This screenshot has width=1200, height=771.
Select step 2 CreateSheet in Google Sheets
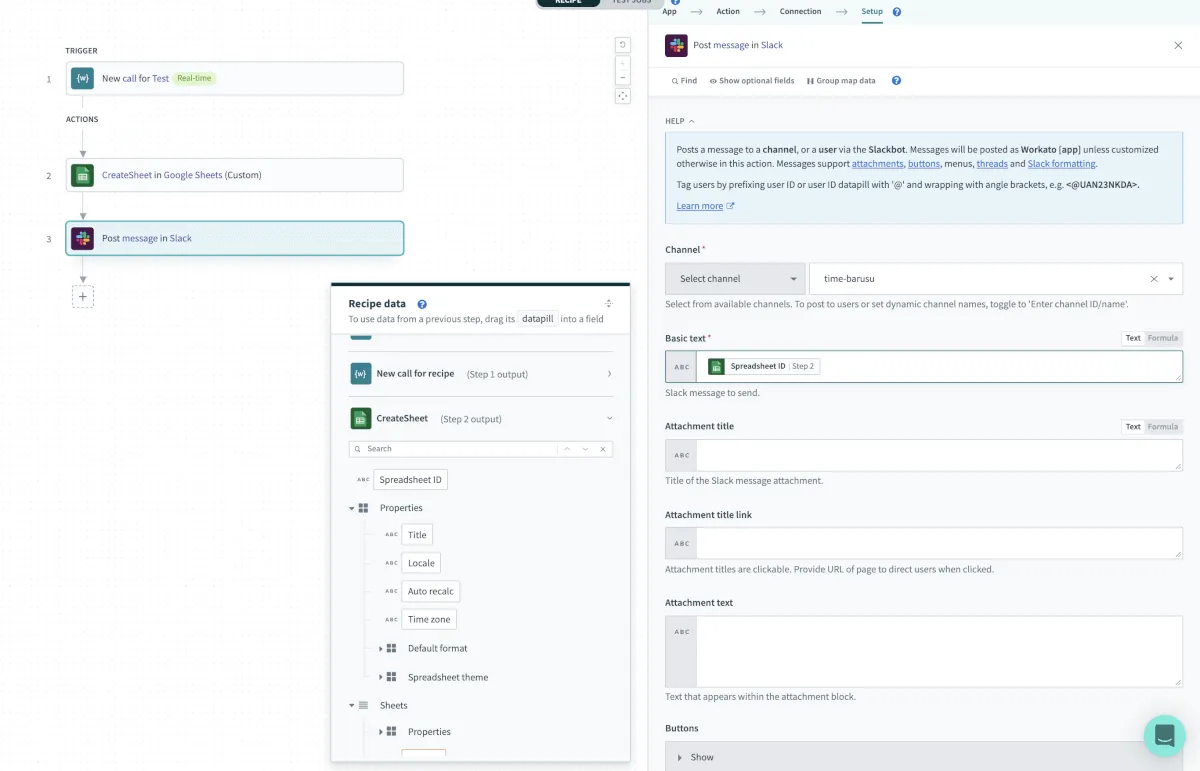click(235, 175)
